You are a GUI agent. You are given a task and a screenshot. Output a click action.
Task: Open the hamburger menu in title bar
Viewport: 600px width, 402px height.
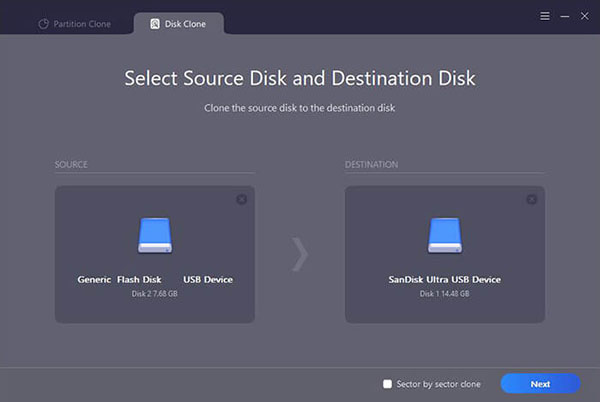(544, 17)
